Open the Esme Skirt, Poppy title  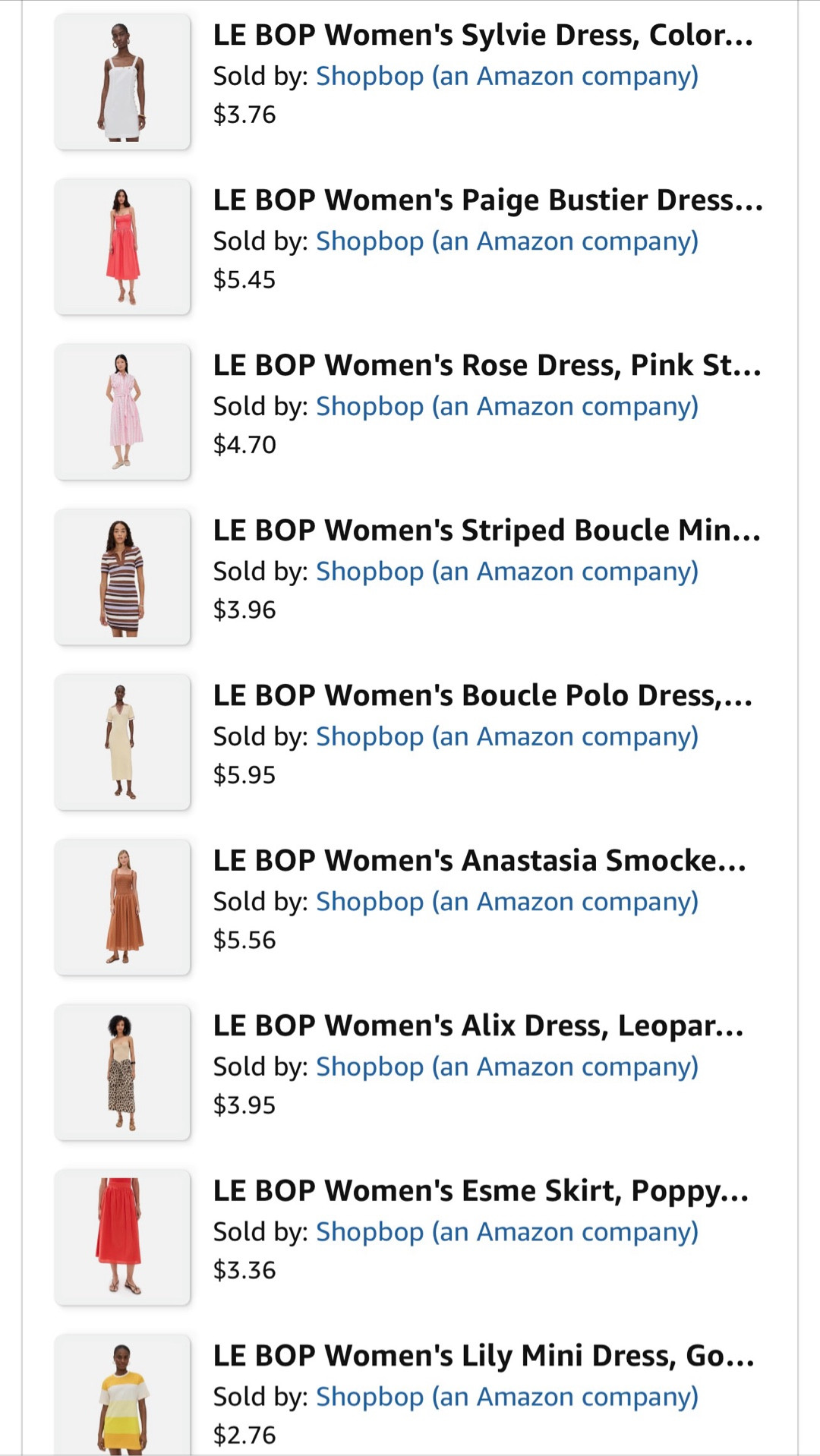coord(481,1191)
